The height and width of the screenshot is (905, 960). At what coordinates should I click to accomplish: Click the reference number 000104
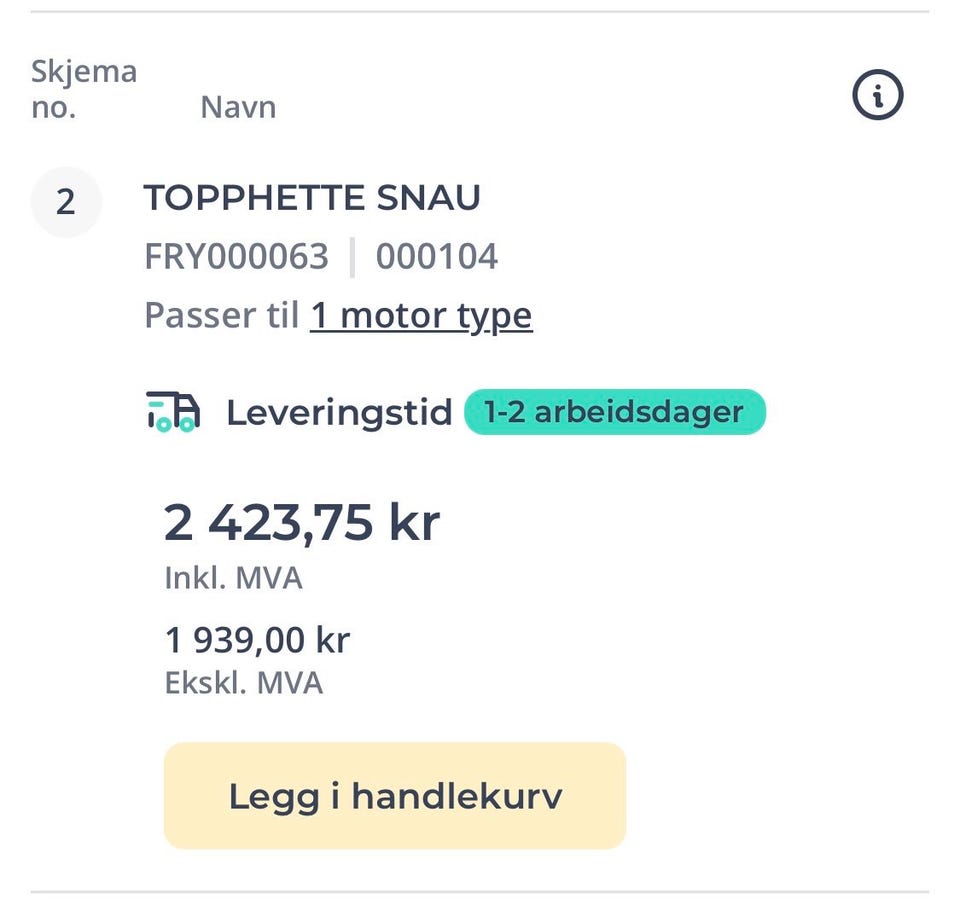(437, 257)
